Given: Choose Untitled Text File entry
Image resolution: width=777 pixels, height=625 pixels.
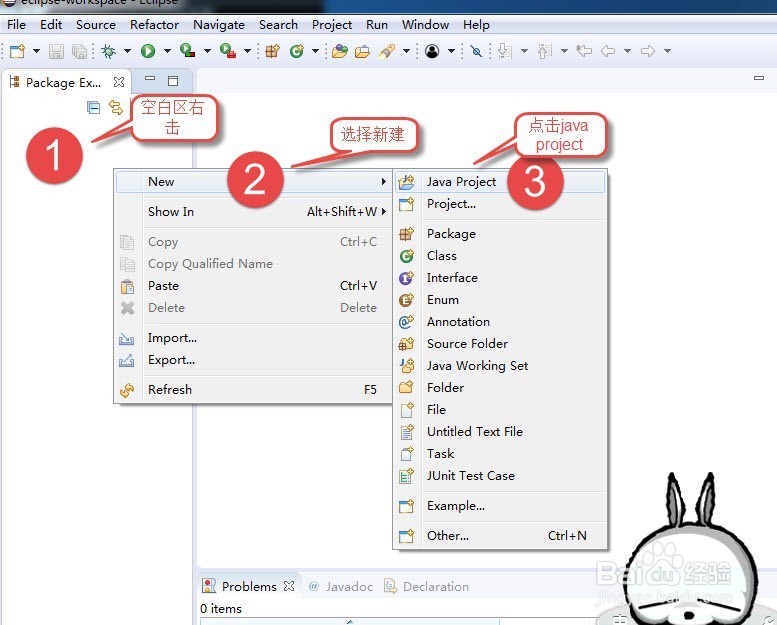Looking at the screenshot, I should (500, 432).
